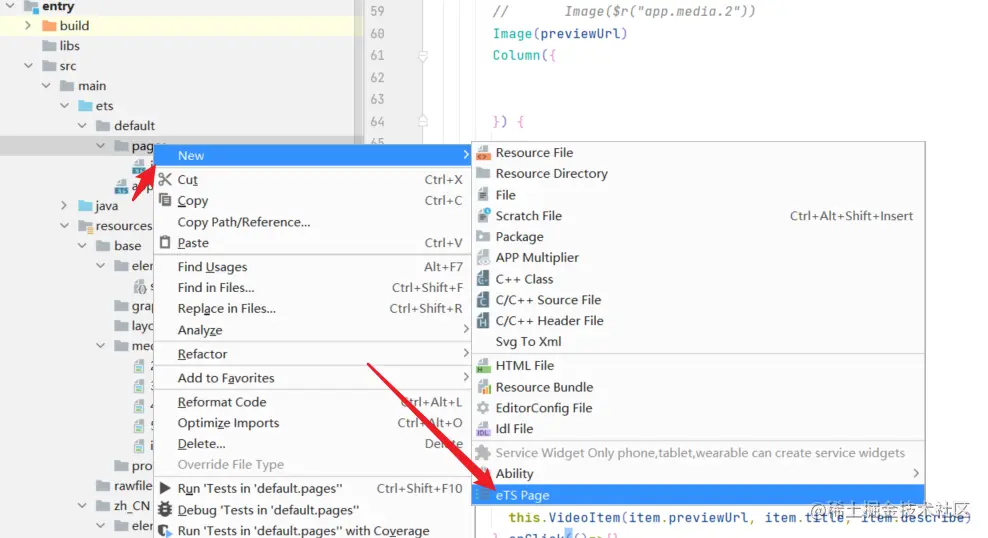Screen dimensions: 988x538
Task: Collapse the default folder arrow
Action: [83, 125]
